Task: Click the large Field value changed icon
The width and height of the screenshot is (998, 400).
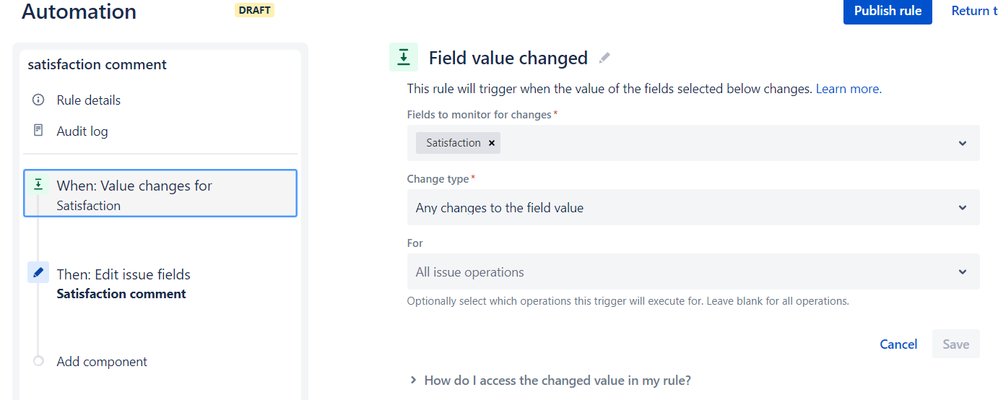Action: pos(404,57)
